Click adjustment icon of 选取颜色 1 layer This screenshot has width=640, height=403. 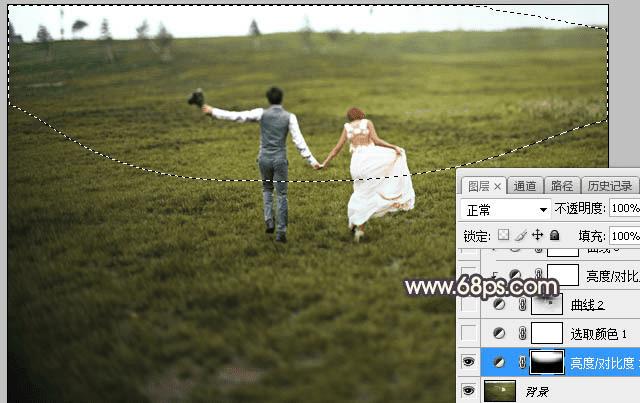coord(499,333)
